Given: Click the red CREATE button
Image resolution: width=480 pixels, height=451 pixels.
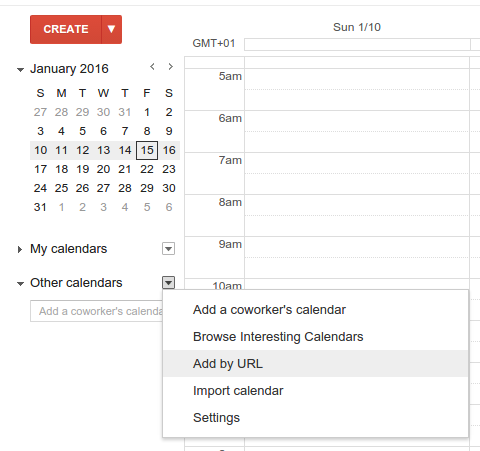Looking at the screenshot, I should [x=66, y=29].
